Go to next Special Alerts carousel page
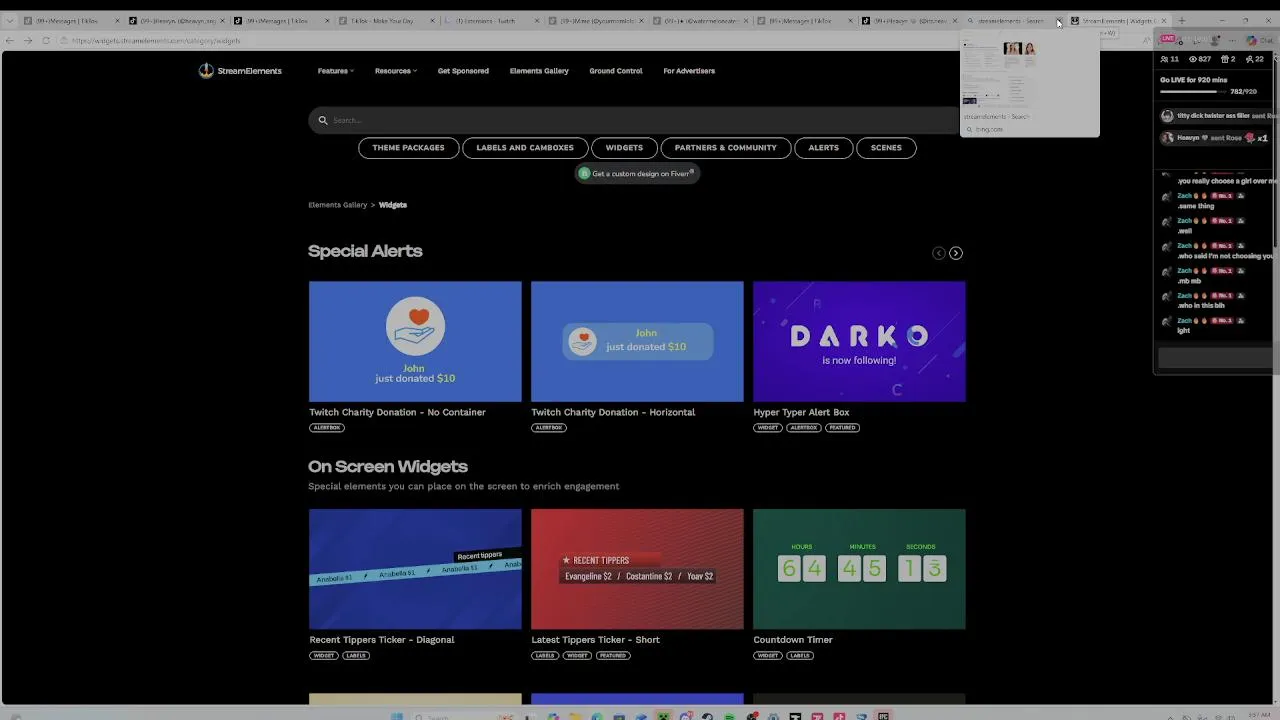1280x720 pixels. pos(956,253)
